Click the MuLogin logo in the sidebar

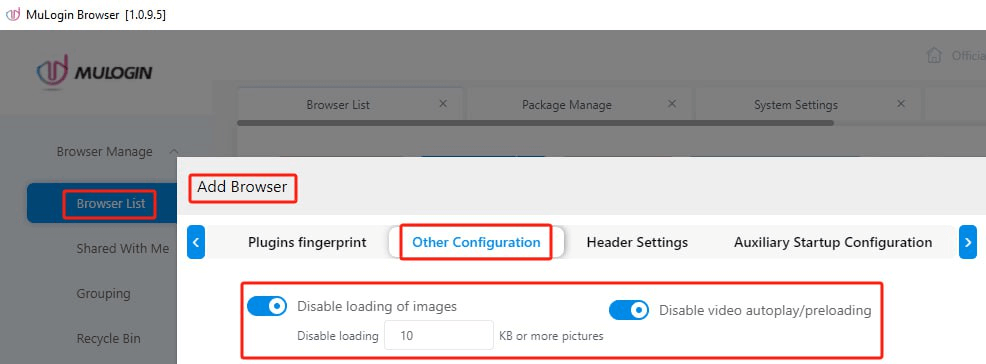(94, 72)
